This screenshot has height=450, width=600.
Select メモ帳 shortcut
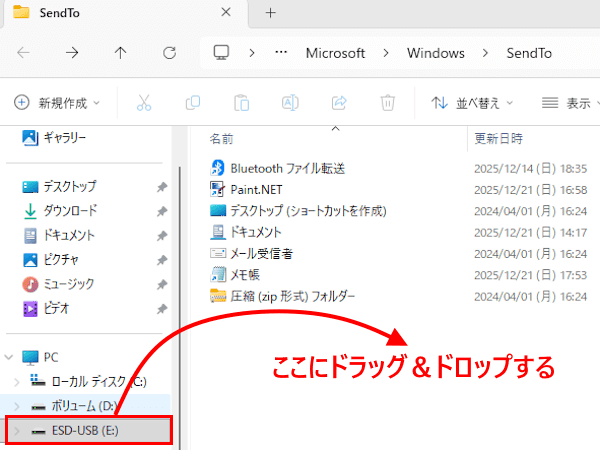click(x=235, y=275)
